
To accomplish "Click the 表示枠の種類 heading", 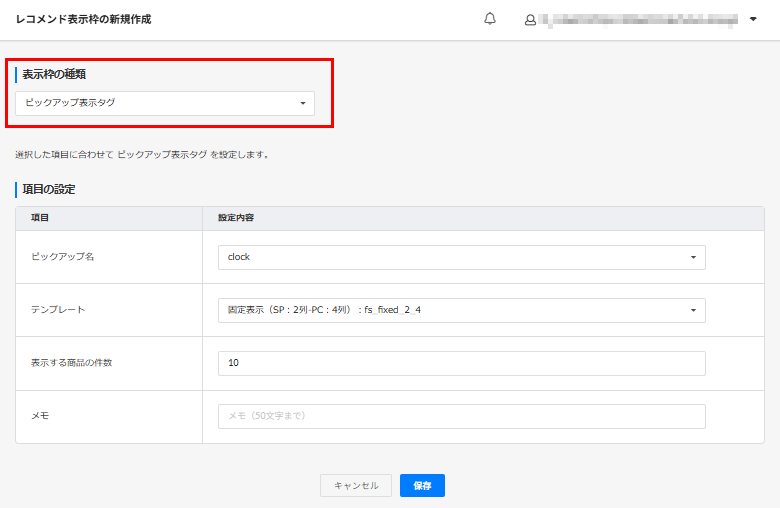I will click(x=54, y=75).
